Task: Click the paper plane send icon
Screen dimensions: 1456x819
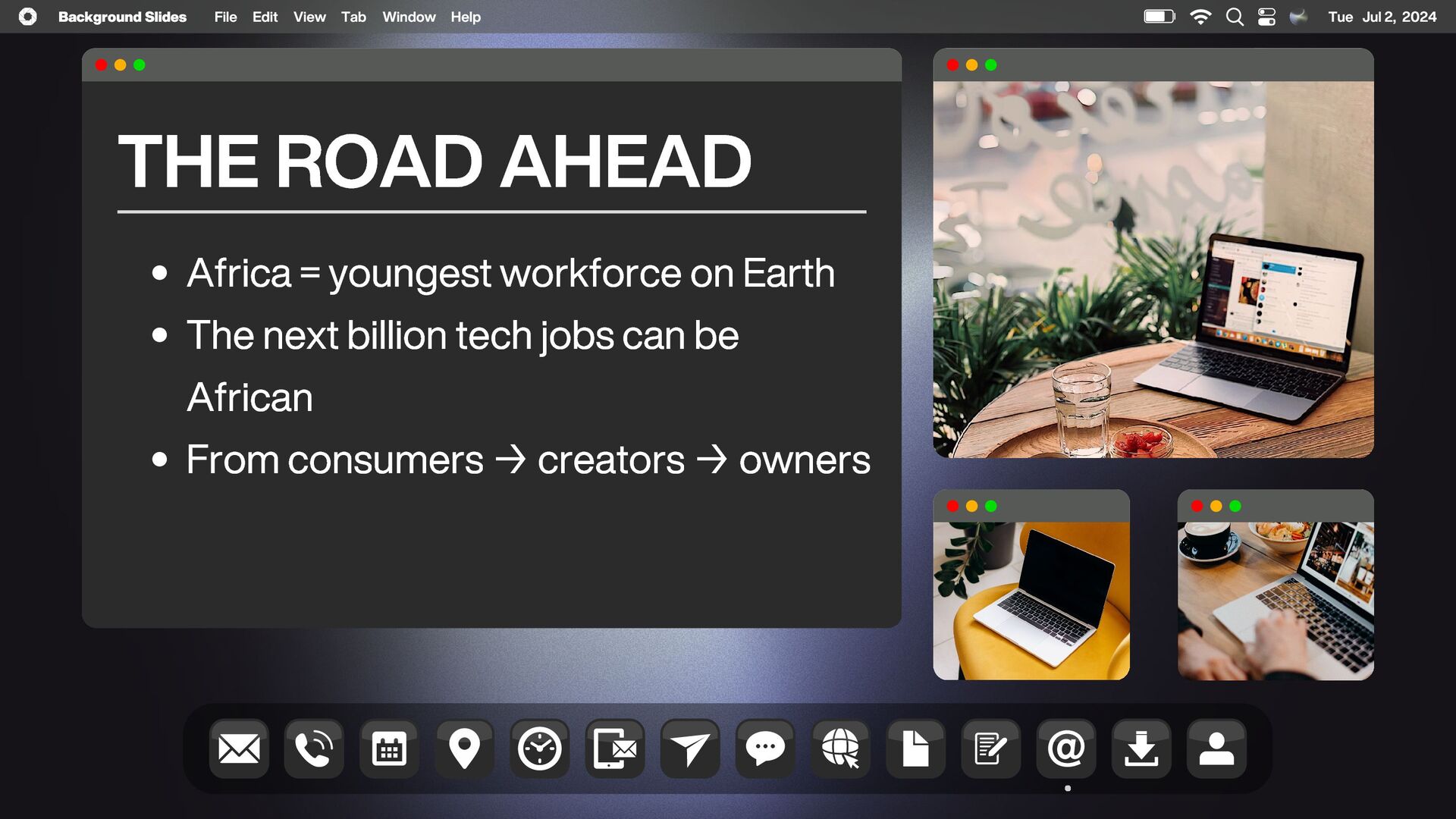Action: coord(689,749)
